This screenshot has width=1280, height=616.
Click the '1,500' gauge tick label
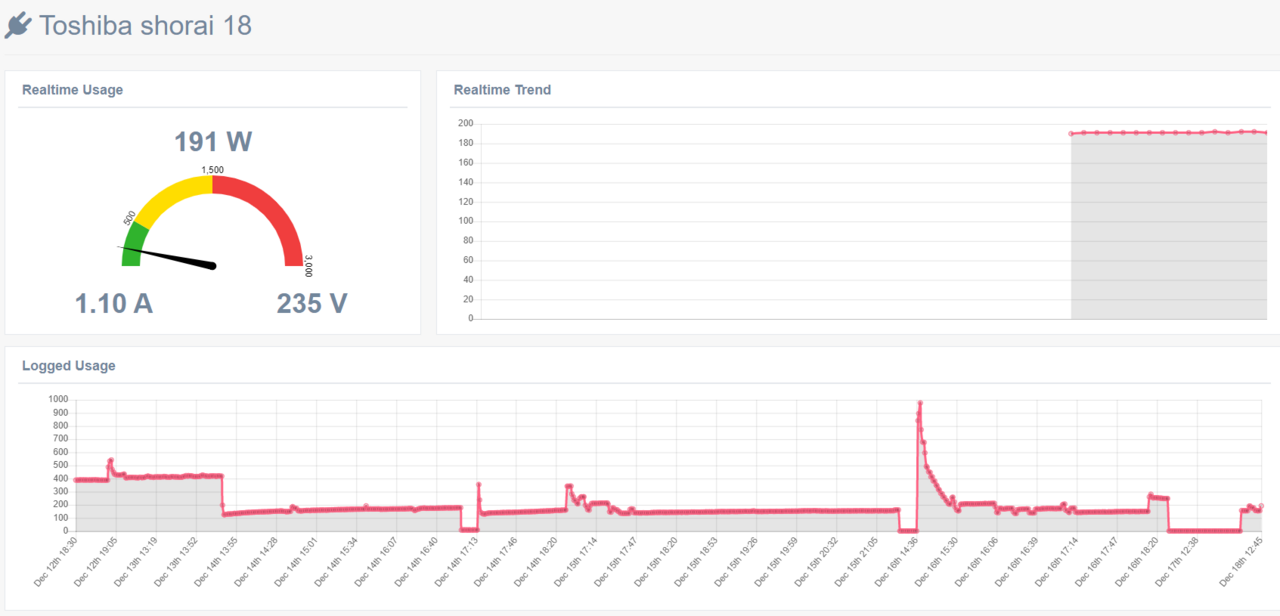tap(213, 170)
